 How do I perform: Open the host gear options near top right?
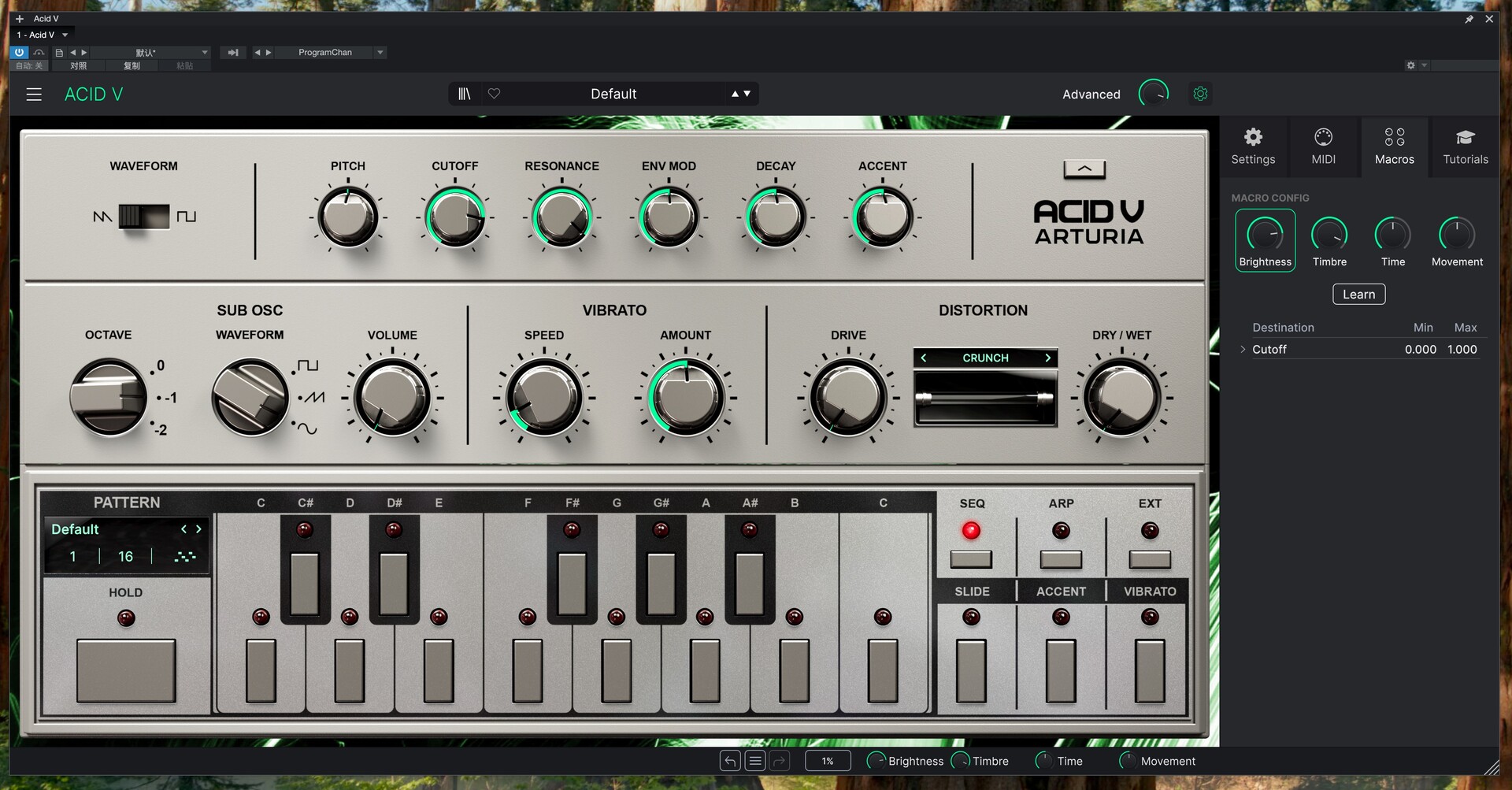pos(1410,65)
